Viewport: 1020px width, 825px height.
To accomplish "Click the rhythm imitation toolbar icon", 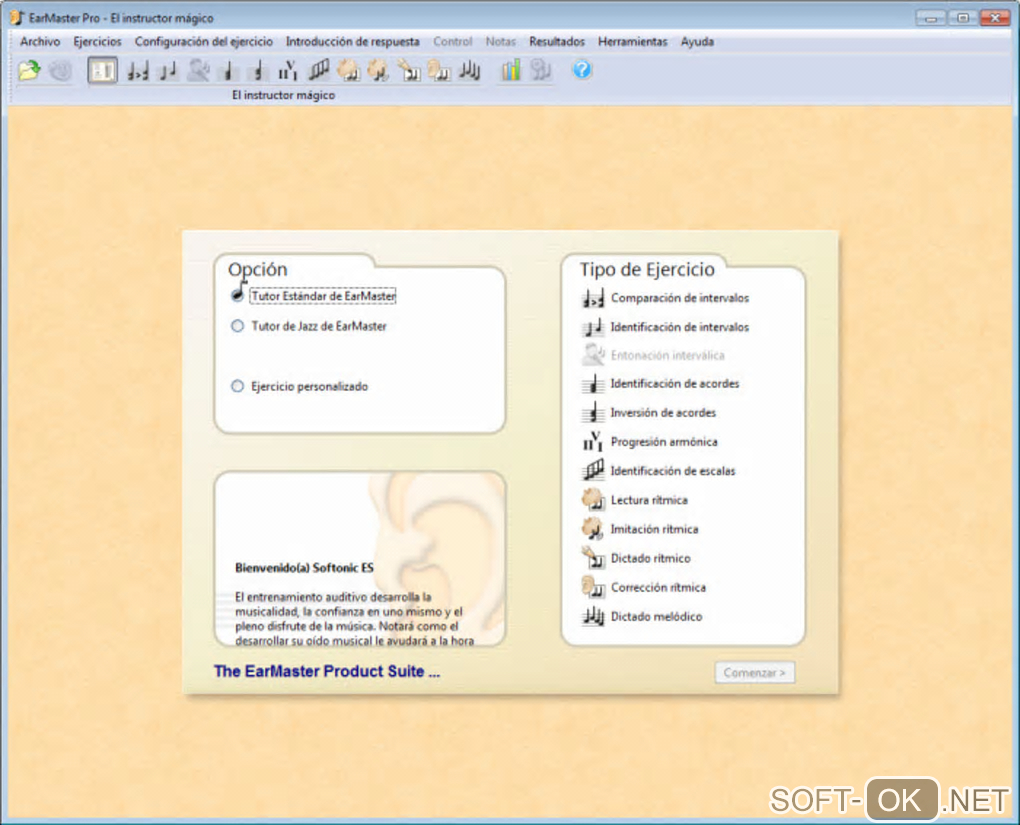I will click(x=379, y=70).
